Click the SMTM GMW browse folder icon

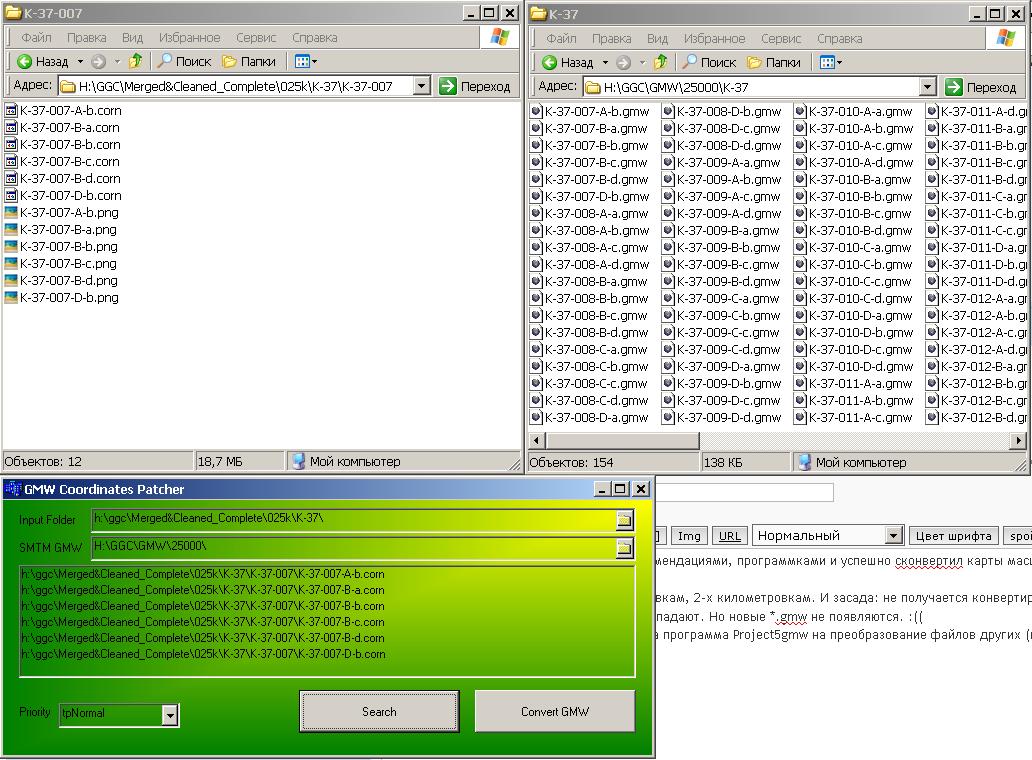[x=624, y=547]
